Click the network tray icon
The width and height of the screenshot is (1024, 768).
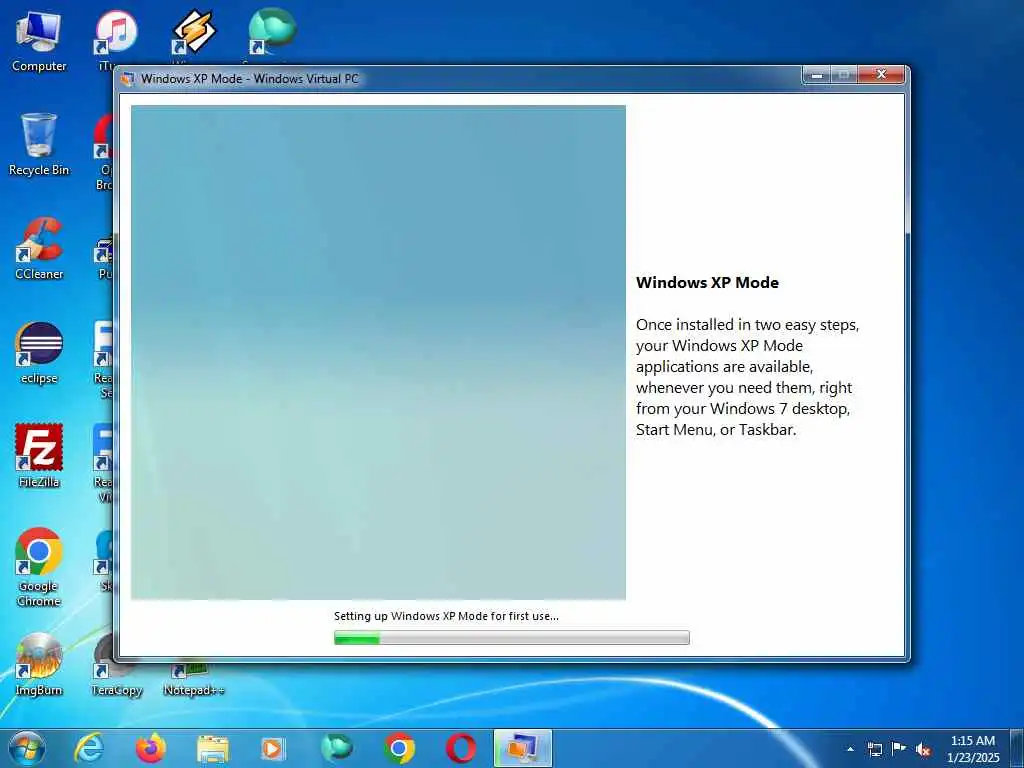click(874, 749)
